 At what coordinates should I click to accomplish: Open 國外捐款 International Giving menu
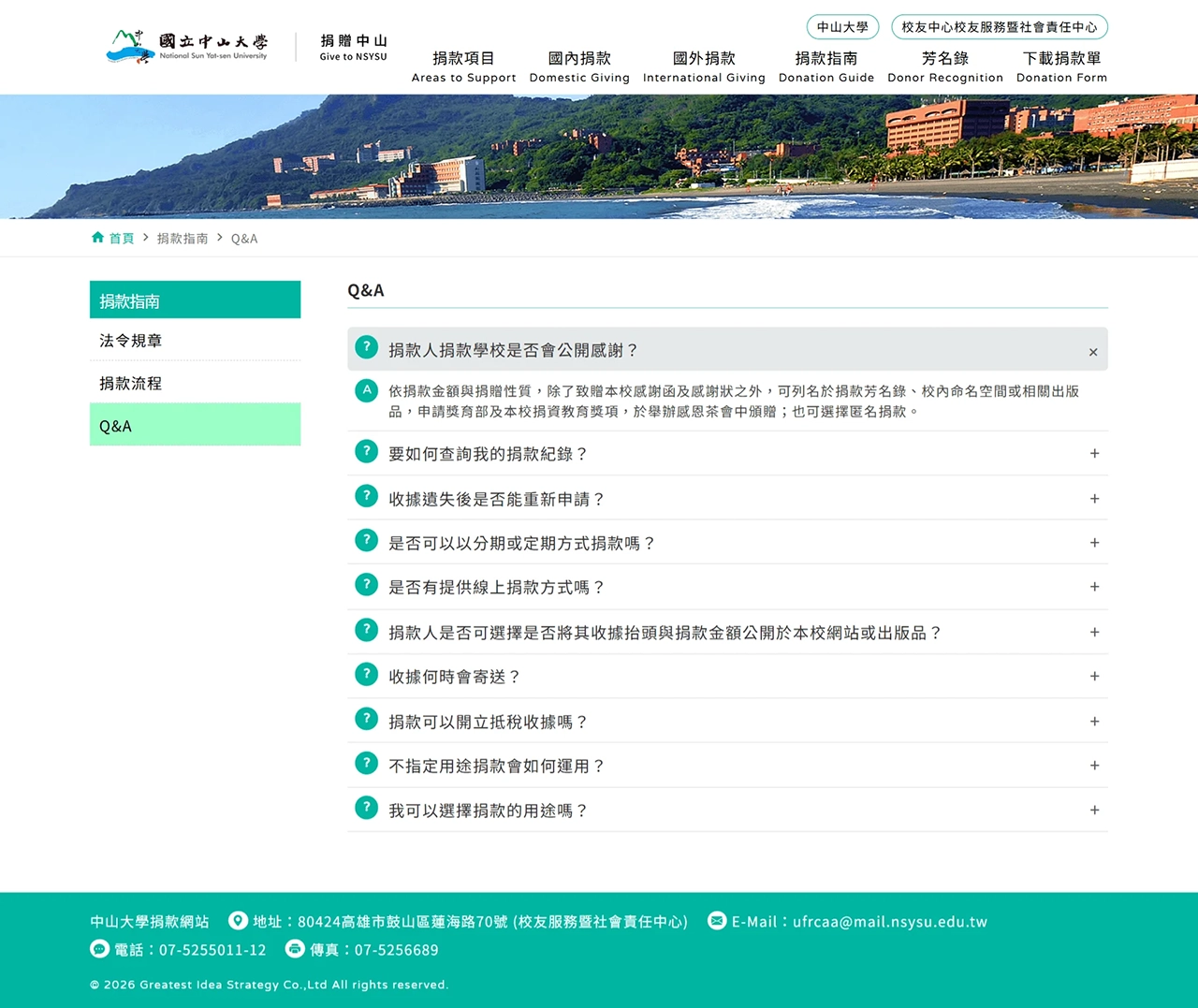[704, 66]
